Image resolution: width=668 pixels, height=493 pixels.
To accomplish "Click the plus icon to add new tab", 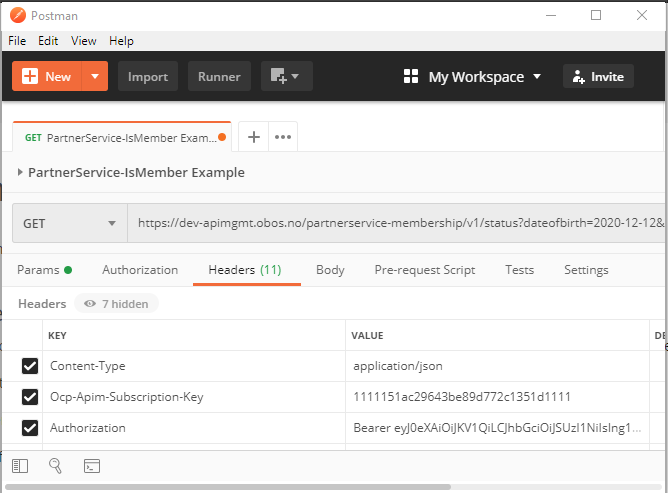I will tap(254, 137).
